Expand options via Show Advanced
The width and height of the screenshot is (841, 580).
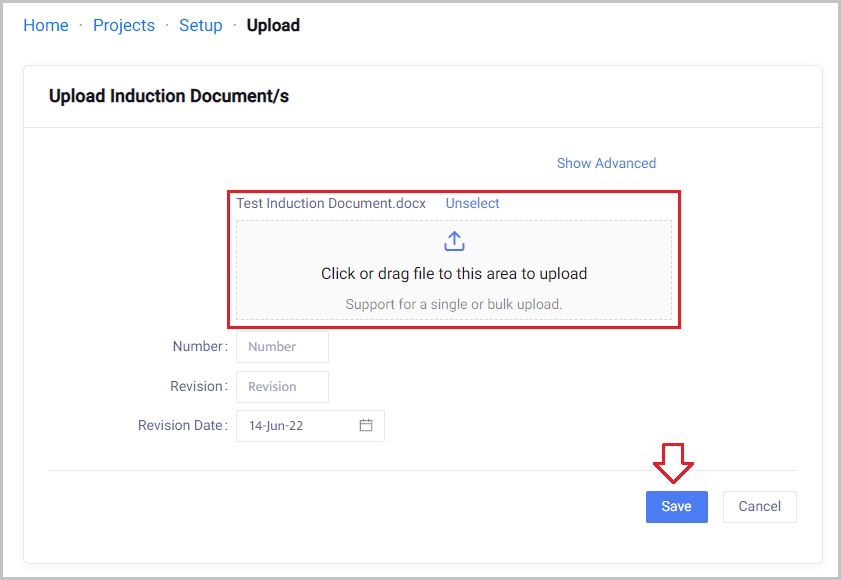click(606, 163)
